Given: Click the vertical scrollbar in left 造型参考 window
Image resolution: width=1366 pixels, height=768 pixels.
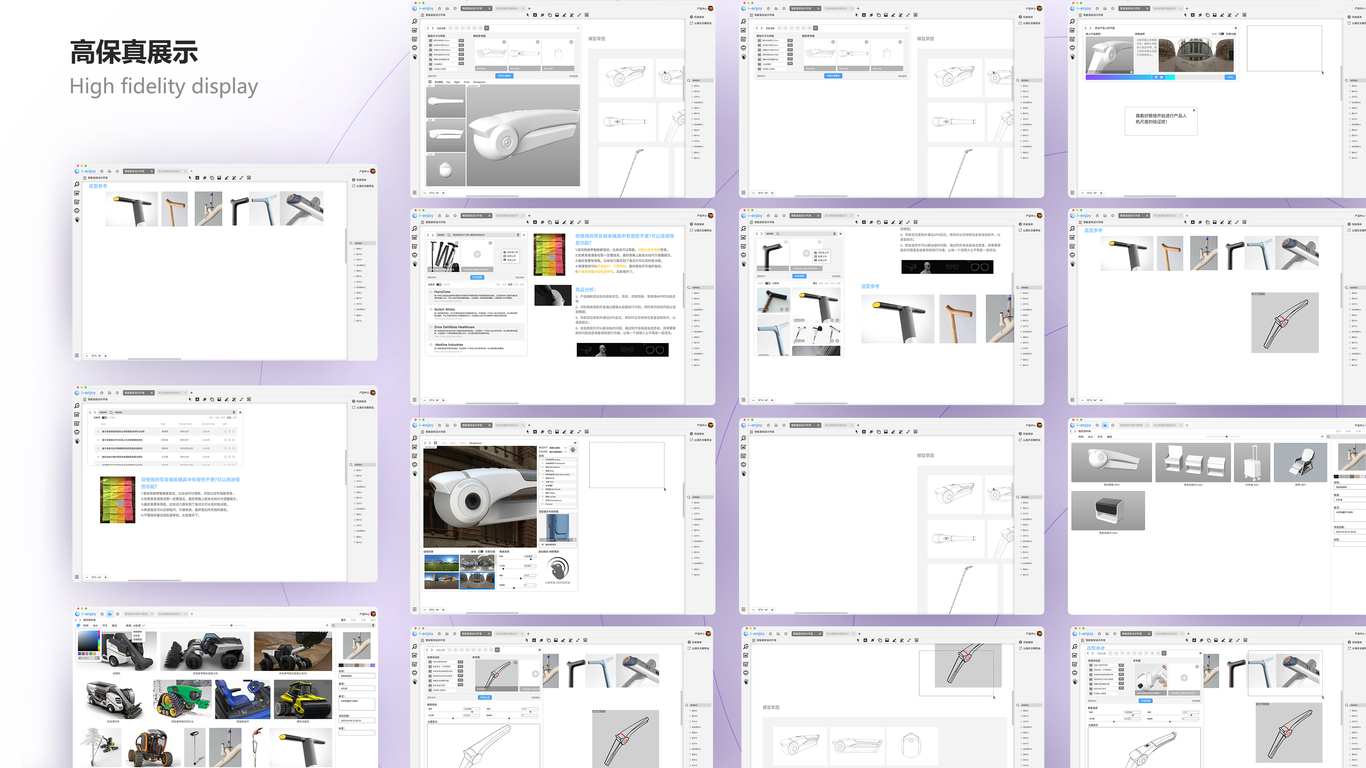Looking at the screenshot, I should [346, 246].
